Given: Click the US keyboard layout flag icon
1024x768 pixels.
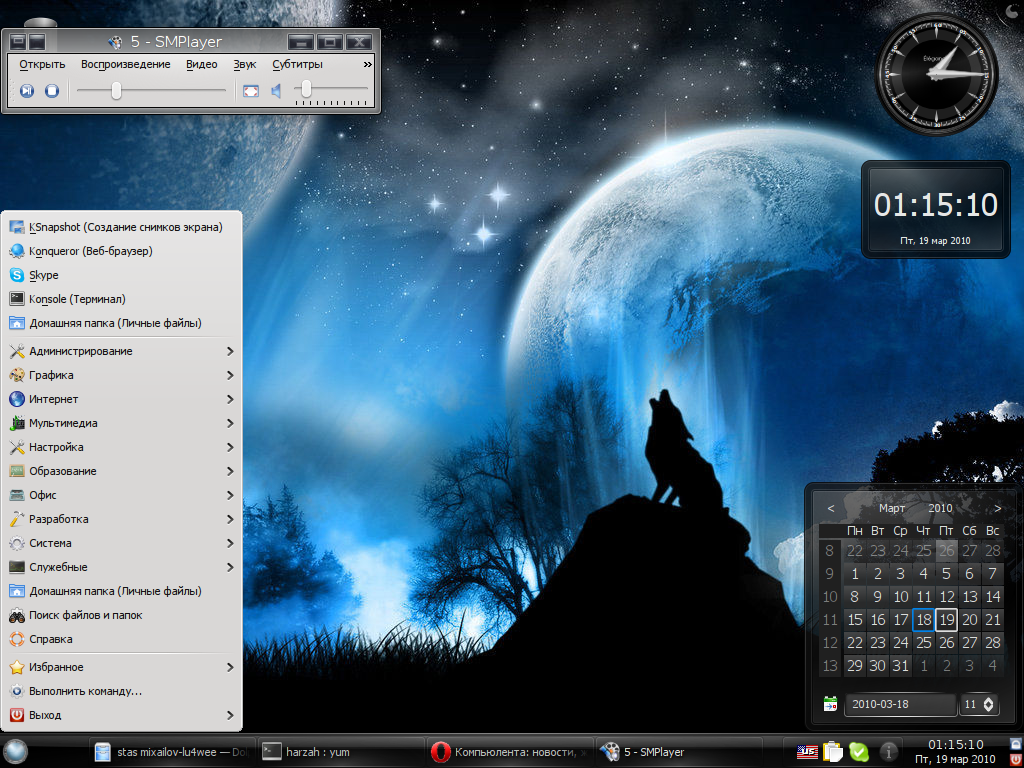Looking at the screenshot, I should tap(807, 752).
